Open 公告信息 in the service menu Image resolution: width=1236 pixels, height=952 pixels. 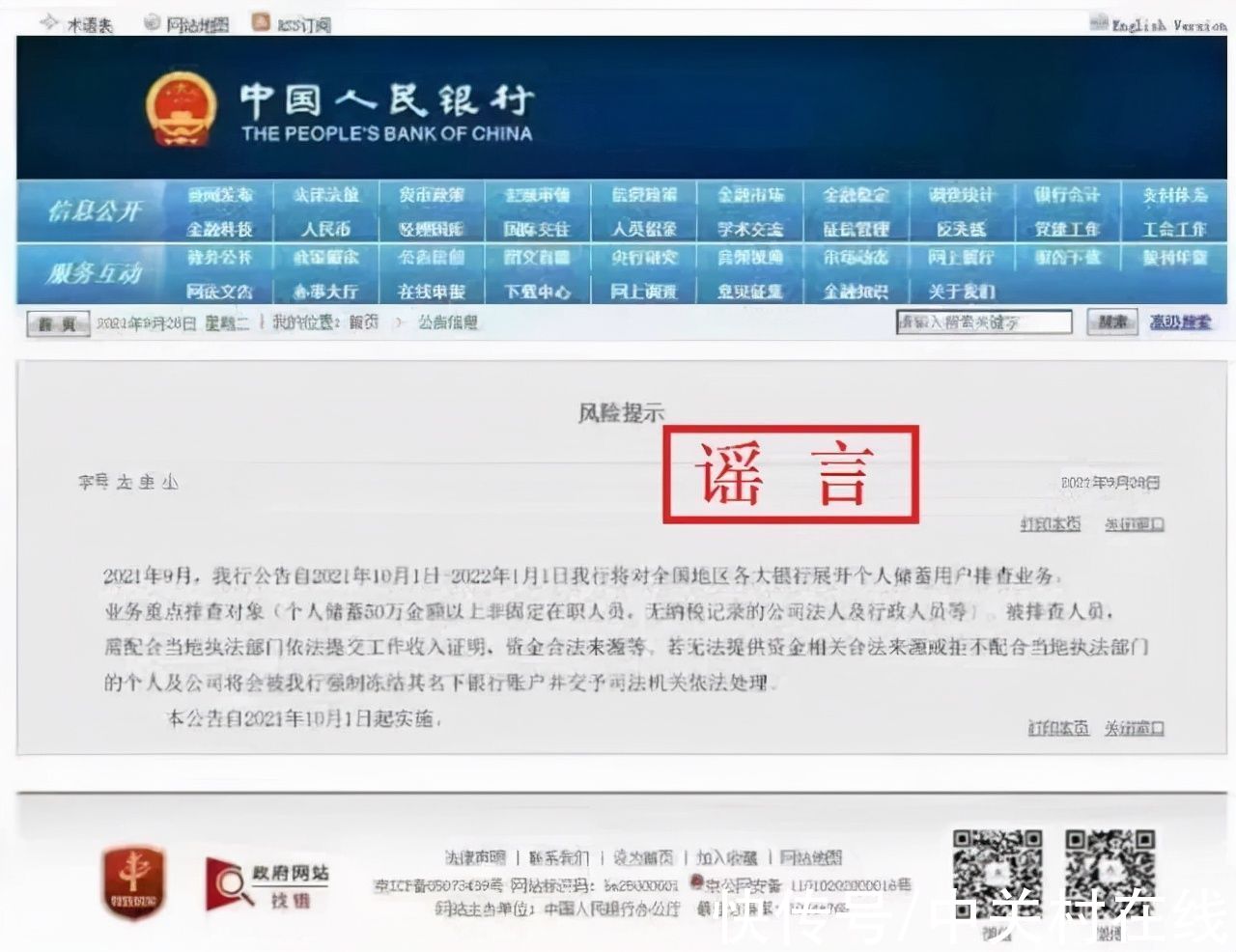[433, 258]
